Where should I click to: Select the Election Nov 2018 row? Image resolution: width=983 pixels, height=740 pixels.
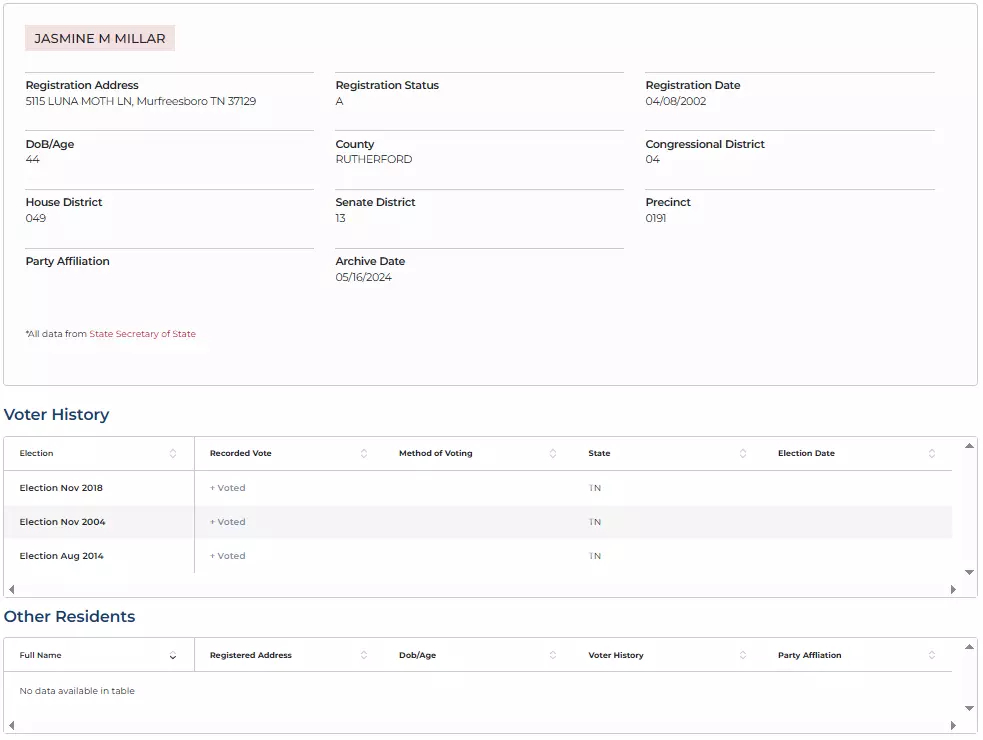(478, 488)
